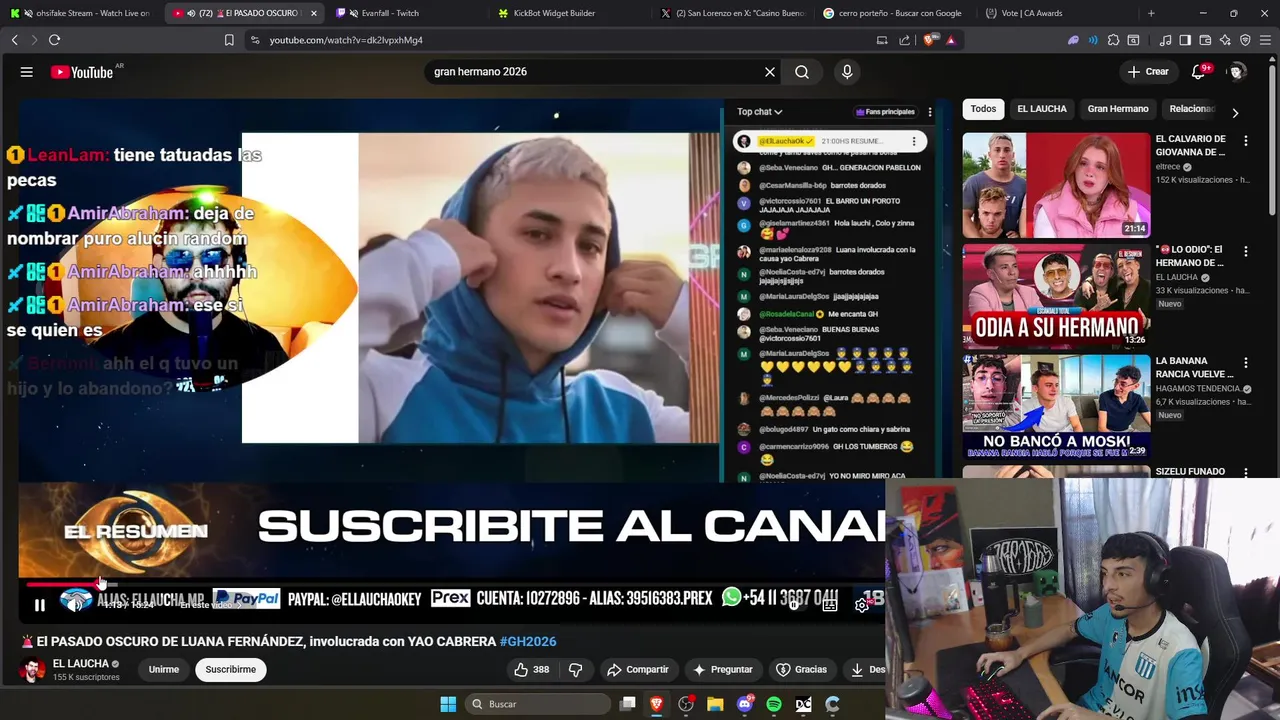Open Brave Wallet icon
Screen dimensions: 1280x720
coord(1205,40)
